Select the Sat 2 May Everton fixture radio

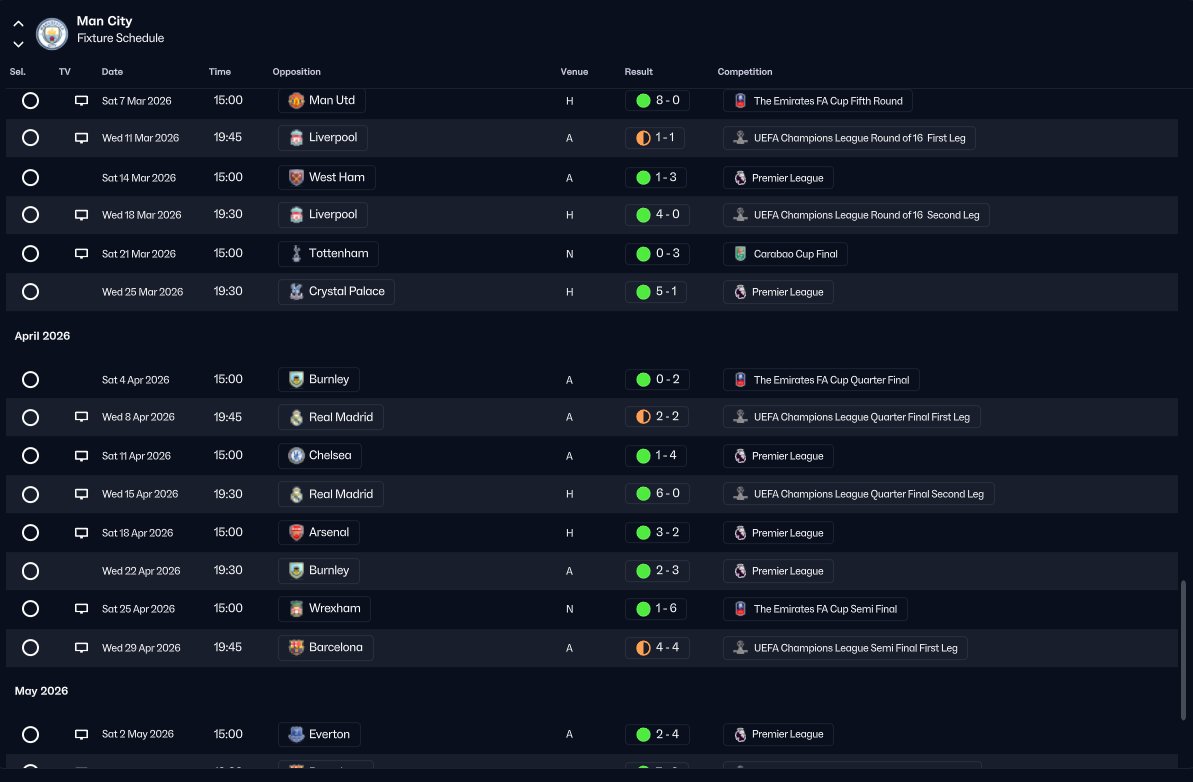(x=30, y=734)
